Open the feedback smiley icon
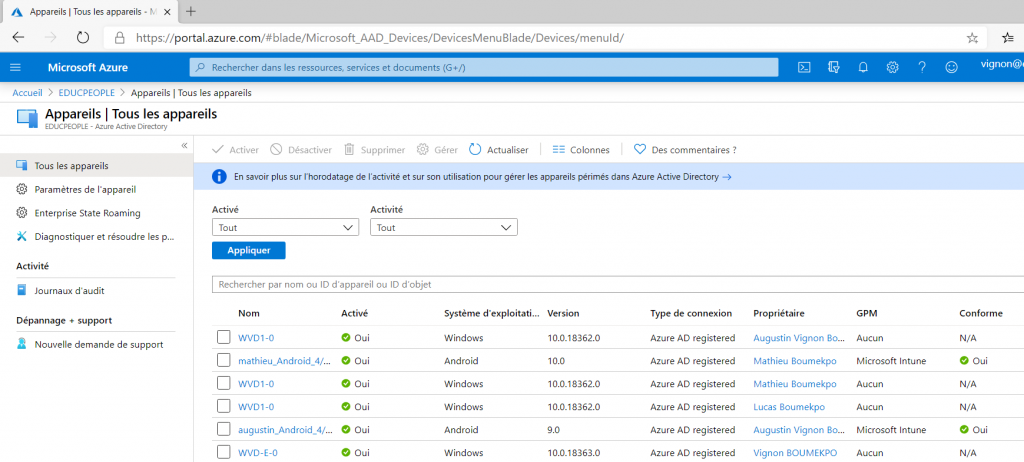This screenshot has width=1024, height=462. click(952, 67)
